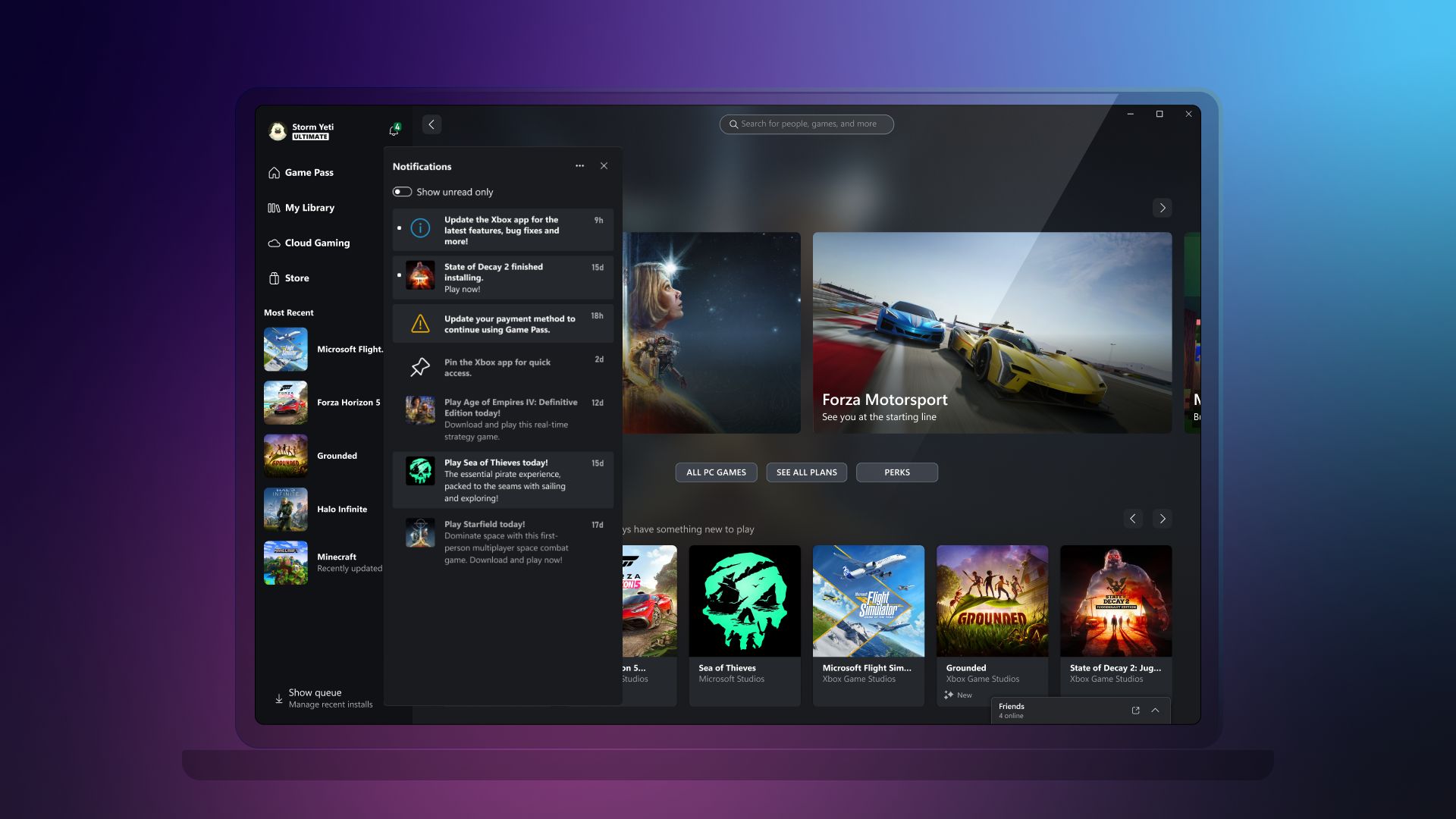
Task: Click the search input field
Action: click(807, 124)
